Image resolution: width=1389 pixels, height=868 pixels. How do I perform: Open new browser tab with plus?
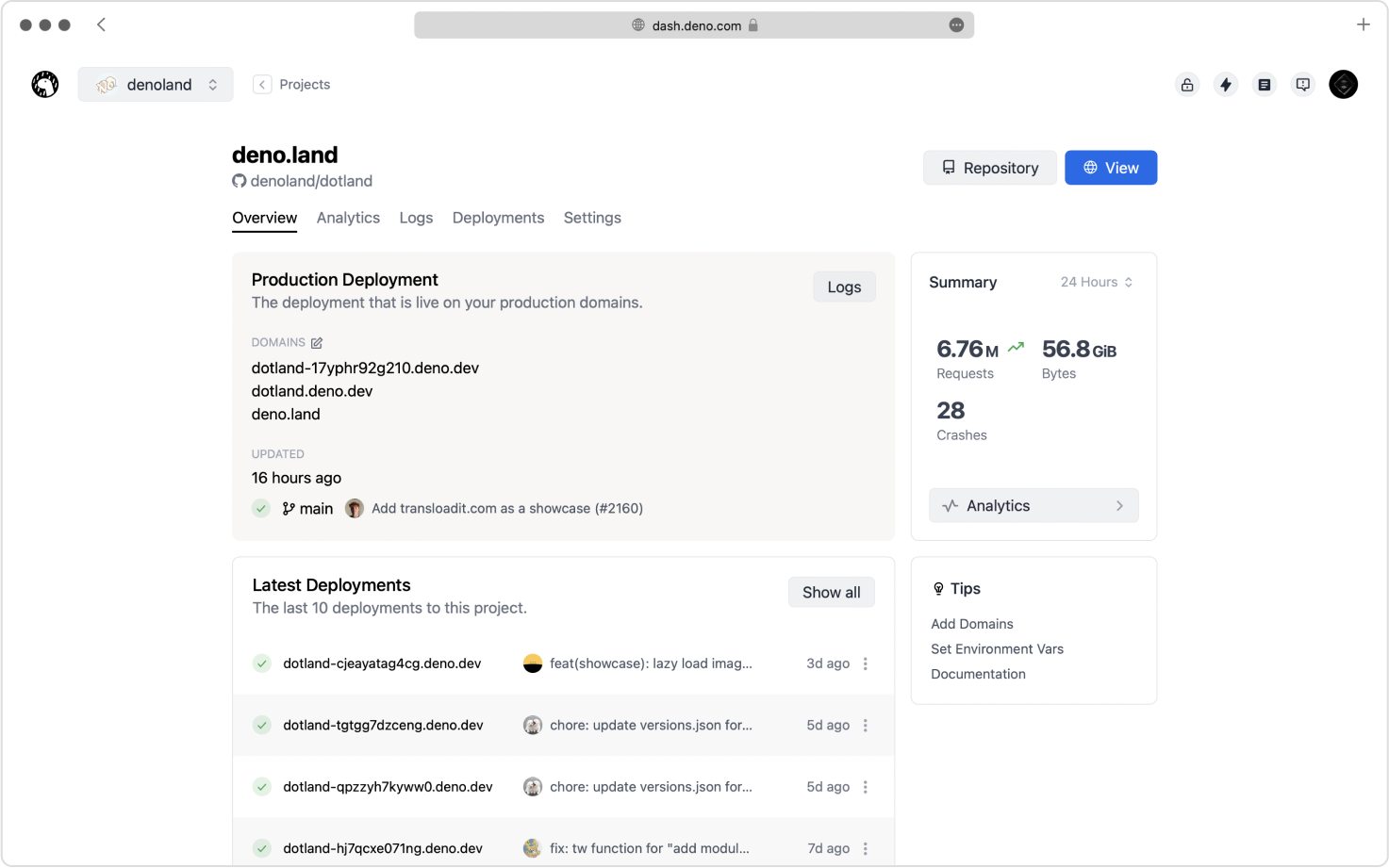tap(1363, 25)
